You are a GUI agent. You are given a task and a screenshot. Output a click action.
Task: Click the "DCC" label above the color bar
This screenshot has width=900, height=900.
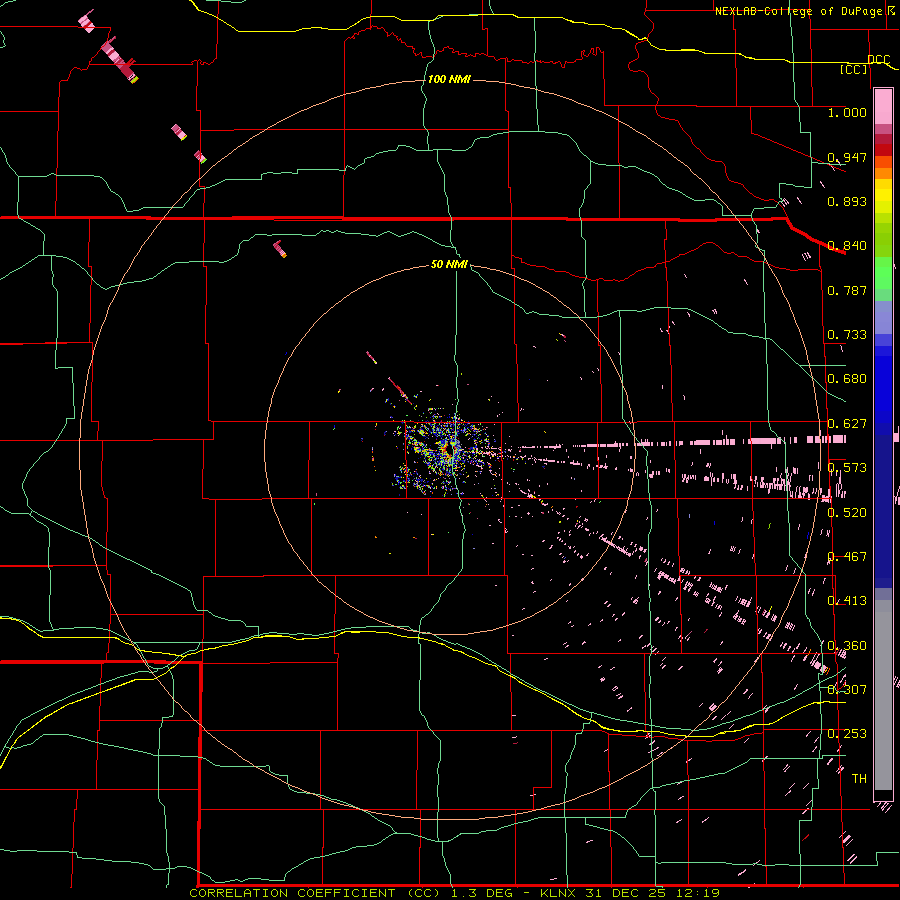[878, 59]
